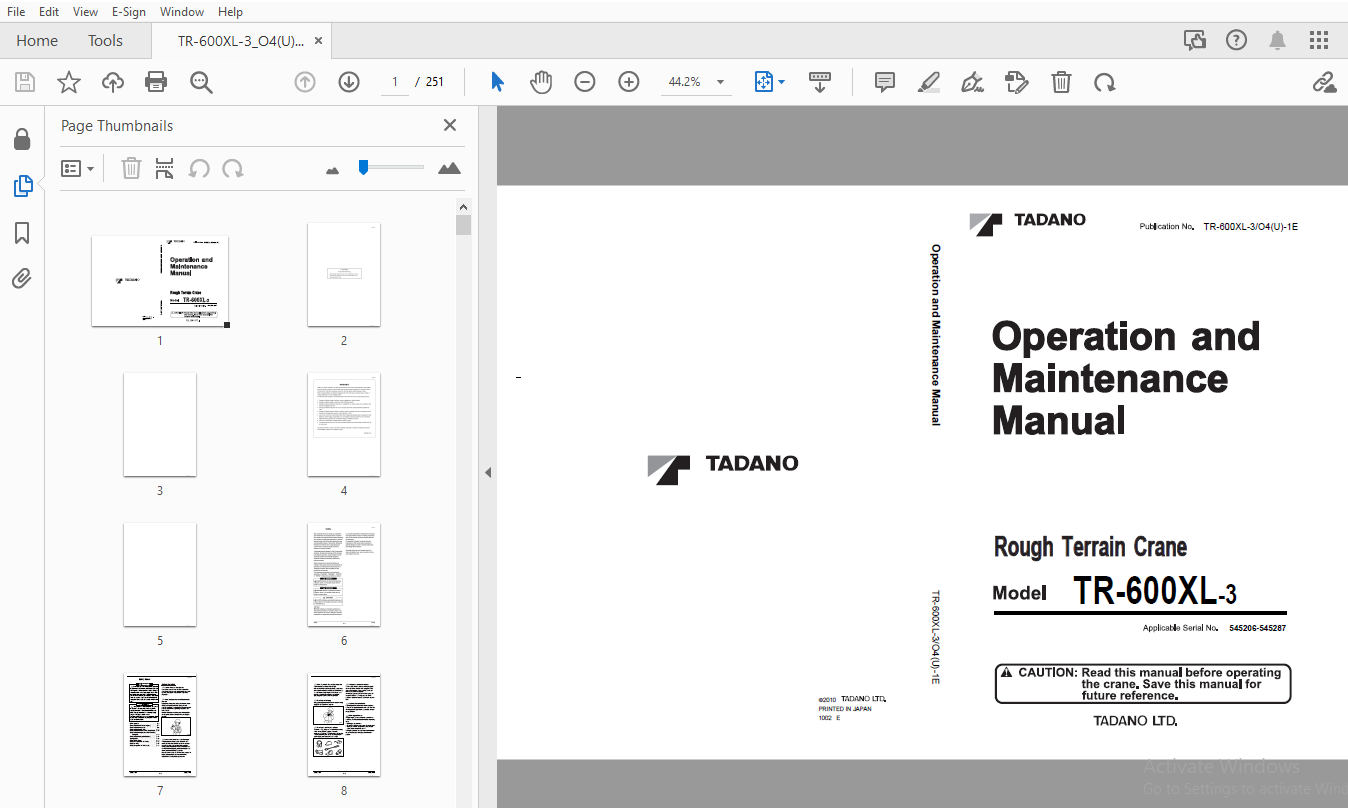Screen dimensions: 1348x808
Task: Delete page trash icon in toolbar
Action: coord(1061,82)
